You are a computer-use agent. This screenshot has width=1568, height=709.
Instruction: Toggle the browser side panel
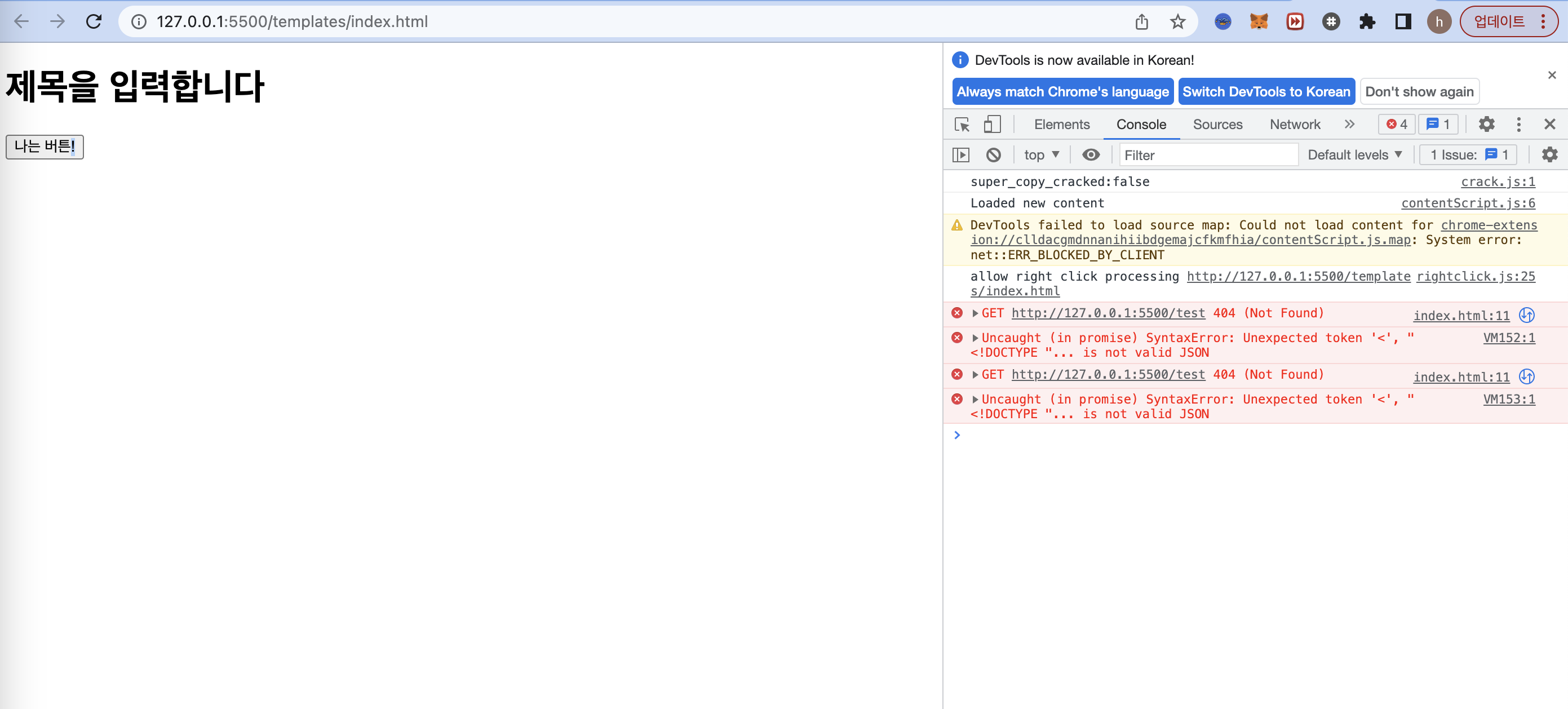pyautogui.click(x=1403, y=22)
